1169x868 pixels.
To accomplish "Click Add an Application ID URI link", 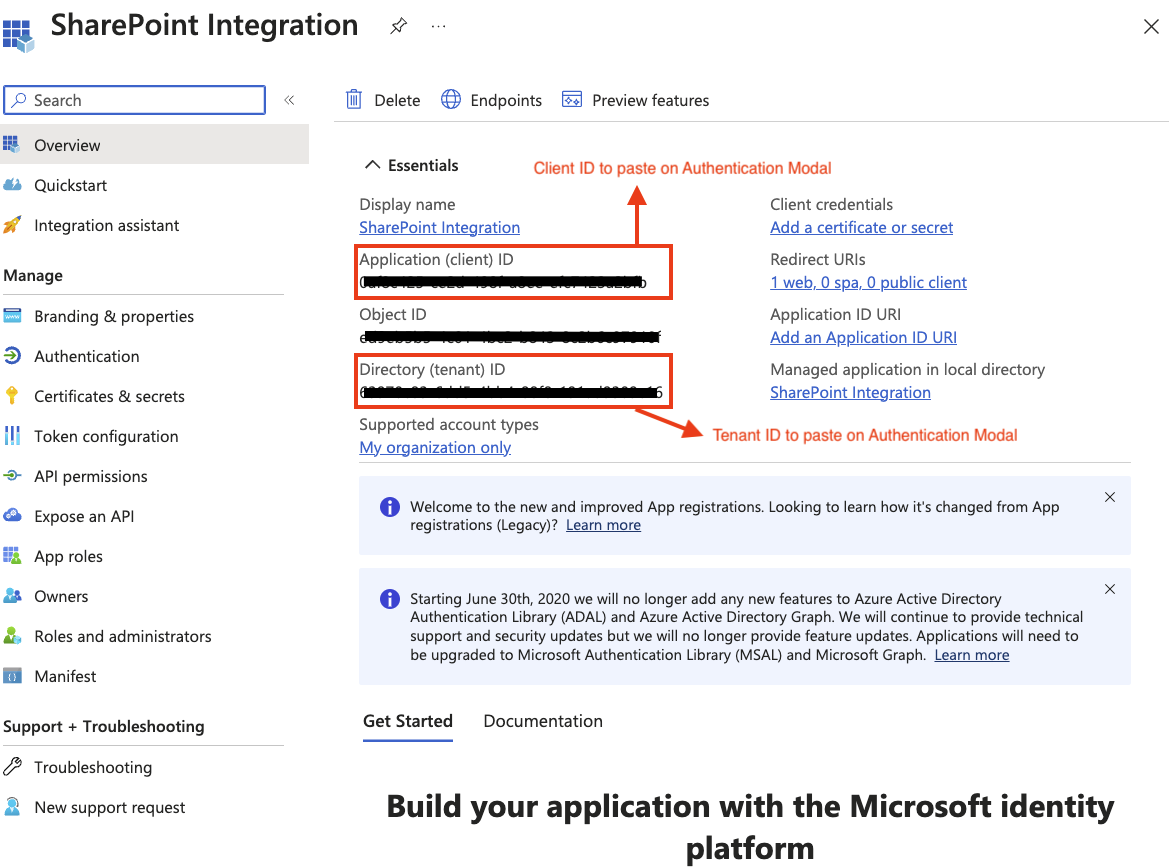I will [x=863, y=338].
